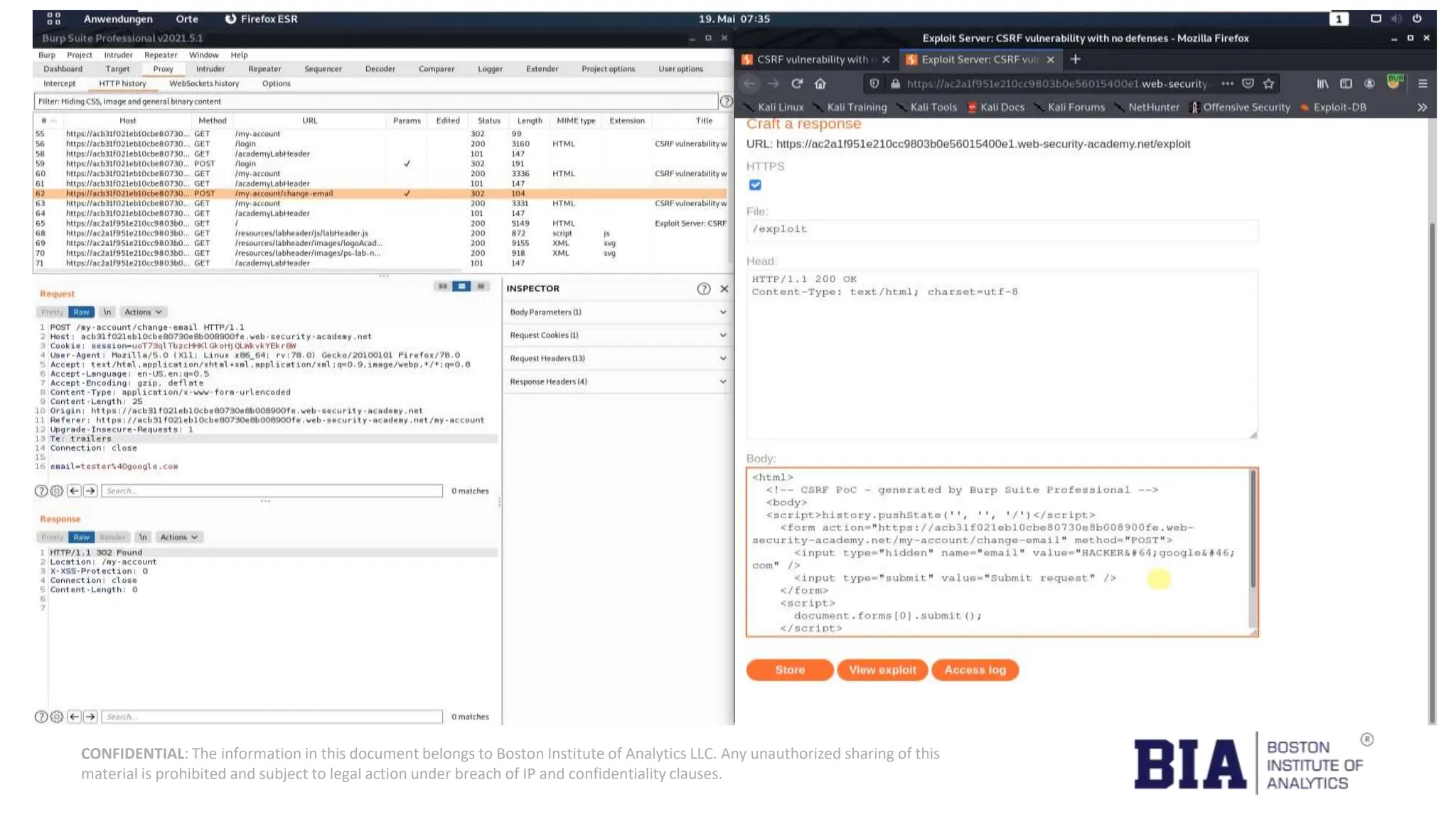Uncheck the HTTPS checkbox
Screen dimensions: 1456x819
tap(755, 186)
